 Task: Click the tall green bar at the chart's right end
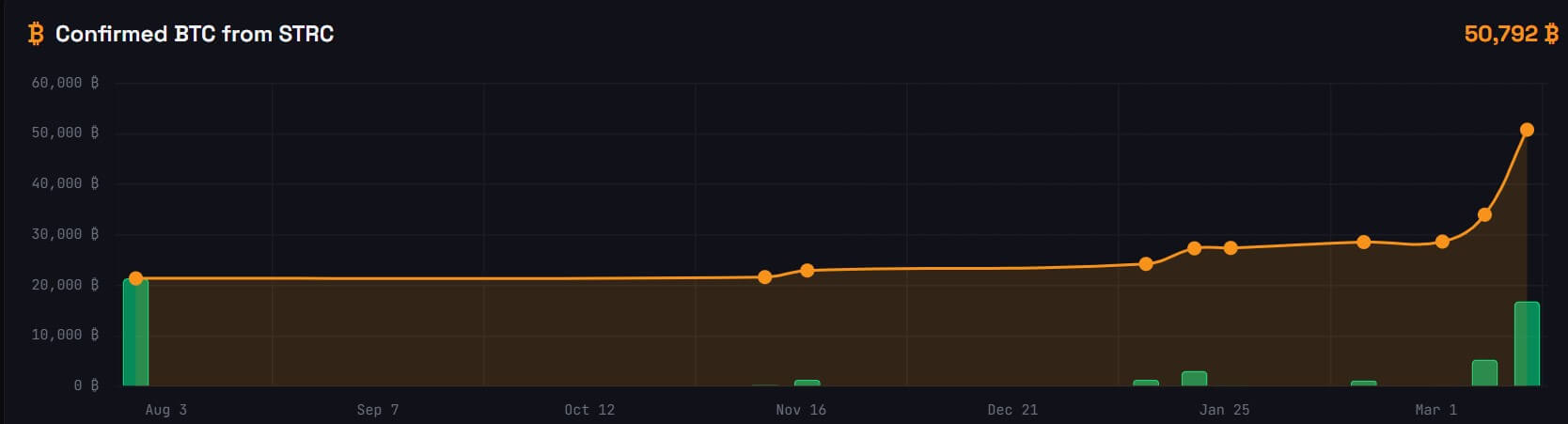tap(1527, 344)
